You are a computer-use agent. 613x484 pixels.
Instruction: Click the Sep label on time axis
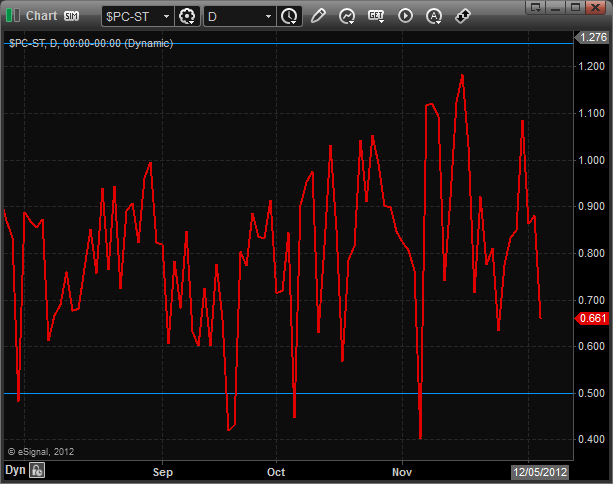(x=163, y=472)
